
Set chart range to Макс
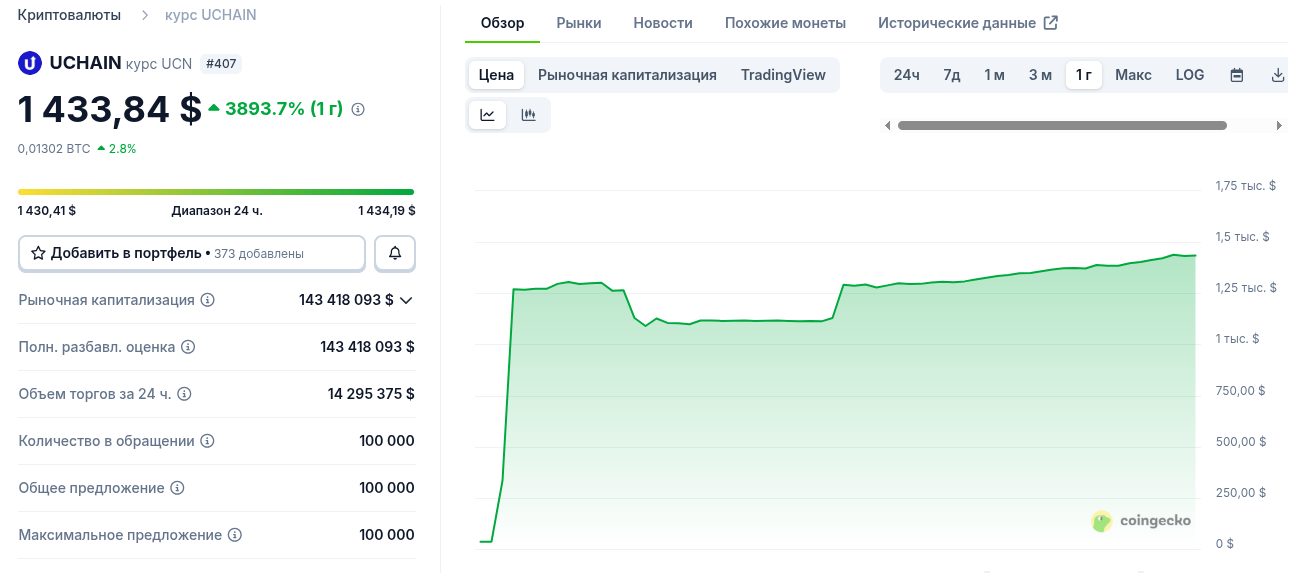click(1133, 75)
